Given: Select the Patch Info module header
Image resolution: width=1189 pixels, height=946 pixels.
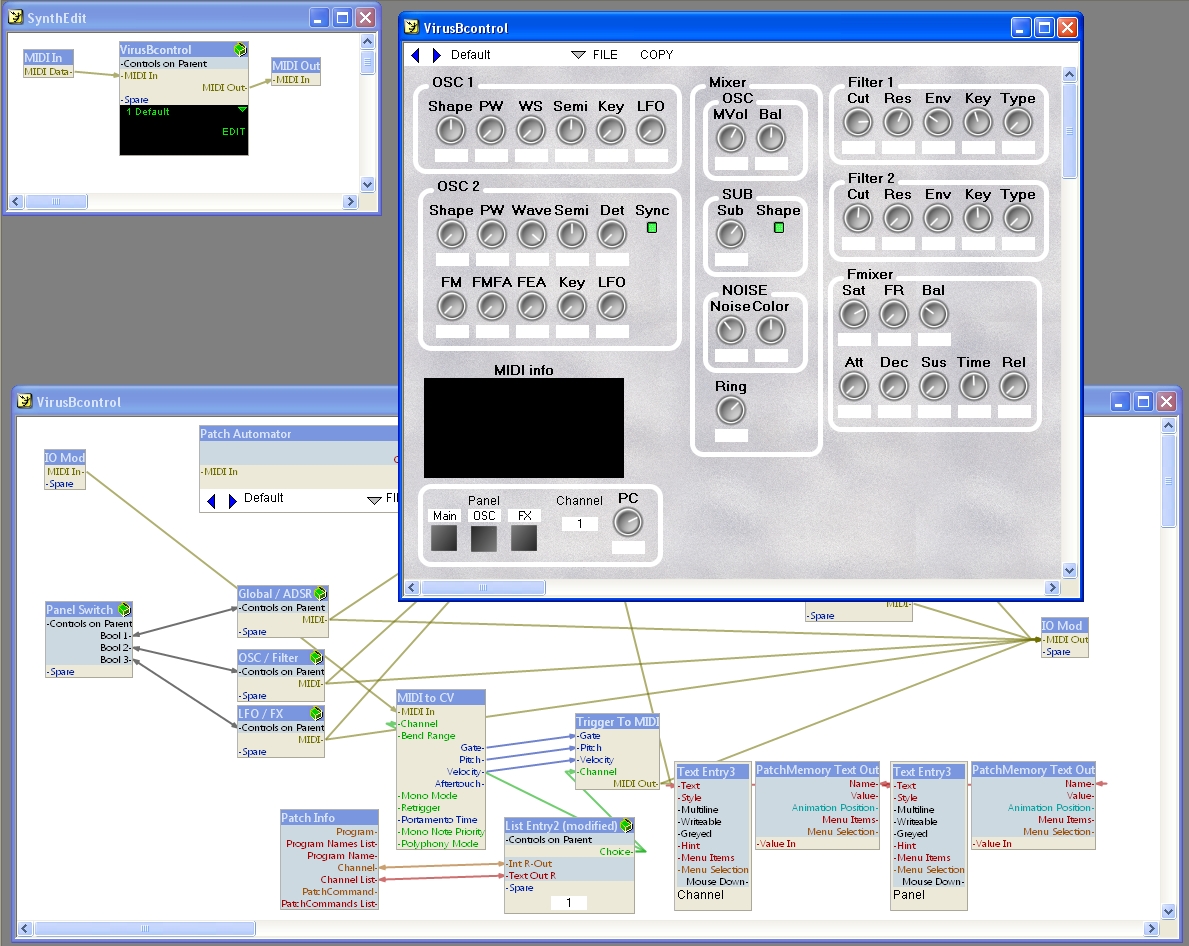Looking at the screenshot, I should click(x=329, y=817).
